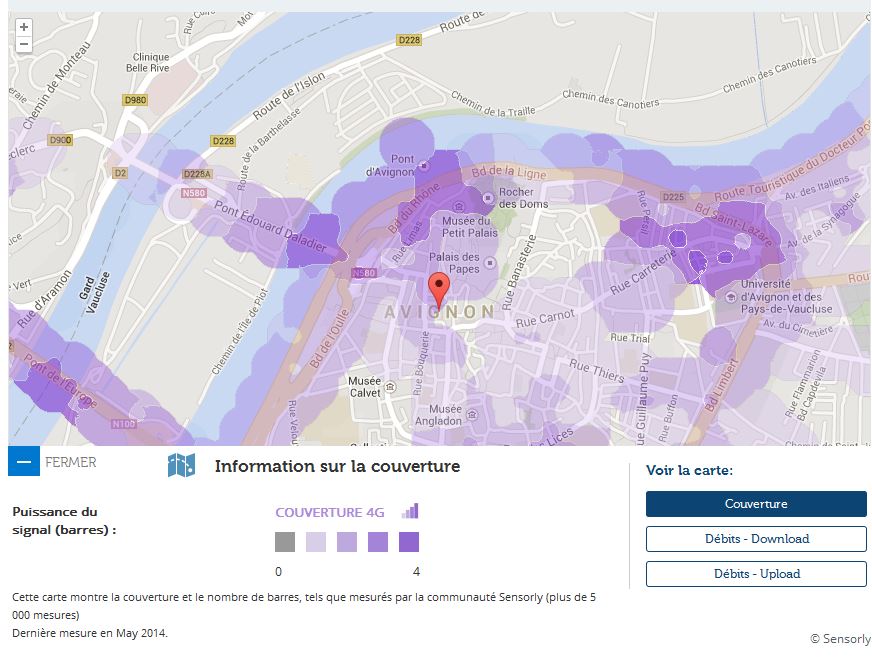Click the white minus icon on the FERMER control
The height and width of the screenshot is (657, 872).
click(x=22, y=462)
